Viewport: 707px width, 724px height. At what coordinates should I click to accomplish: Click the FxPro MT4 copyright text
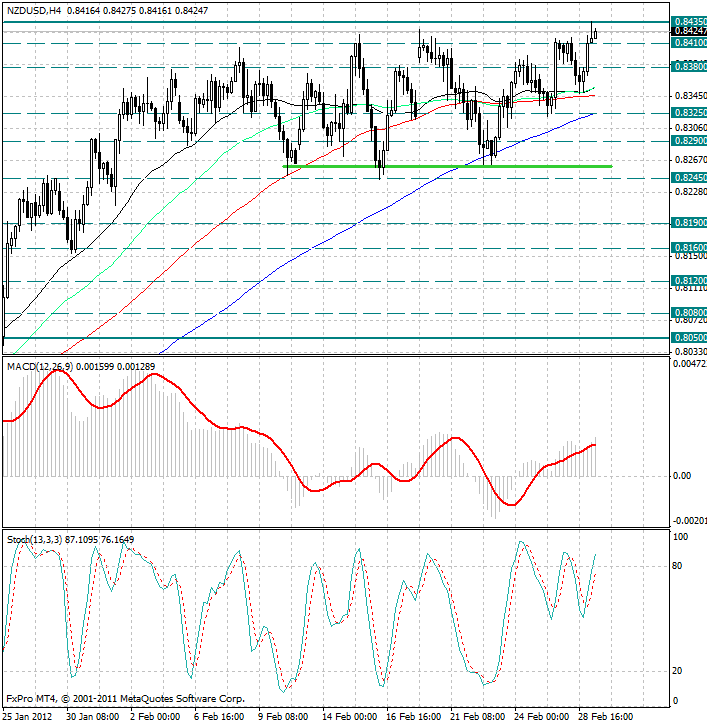pos(125,699)
